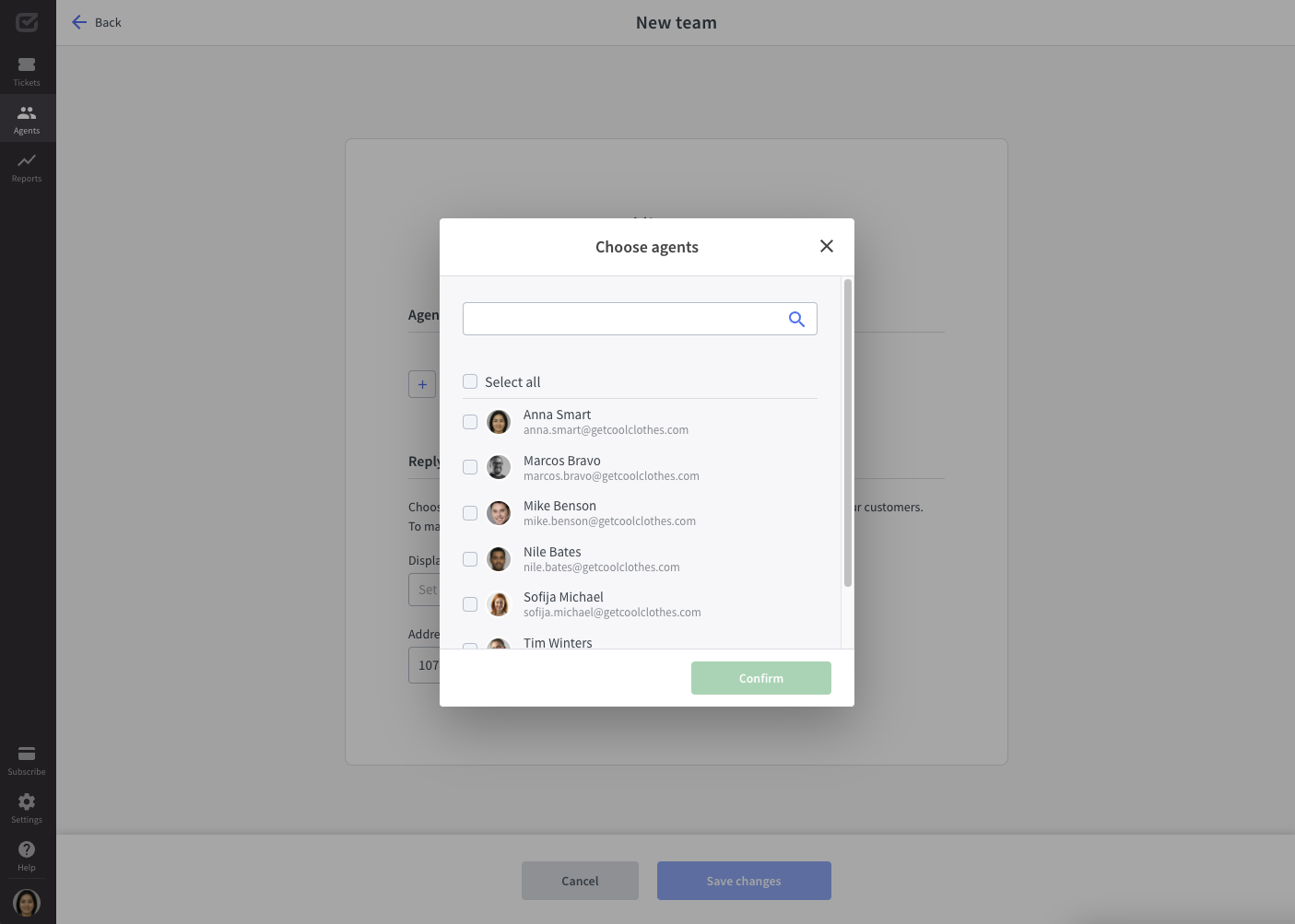Click the name Sofija Michael
Image resolution: width=1295 pixels, height=924 pixels.
point(563,597)
